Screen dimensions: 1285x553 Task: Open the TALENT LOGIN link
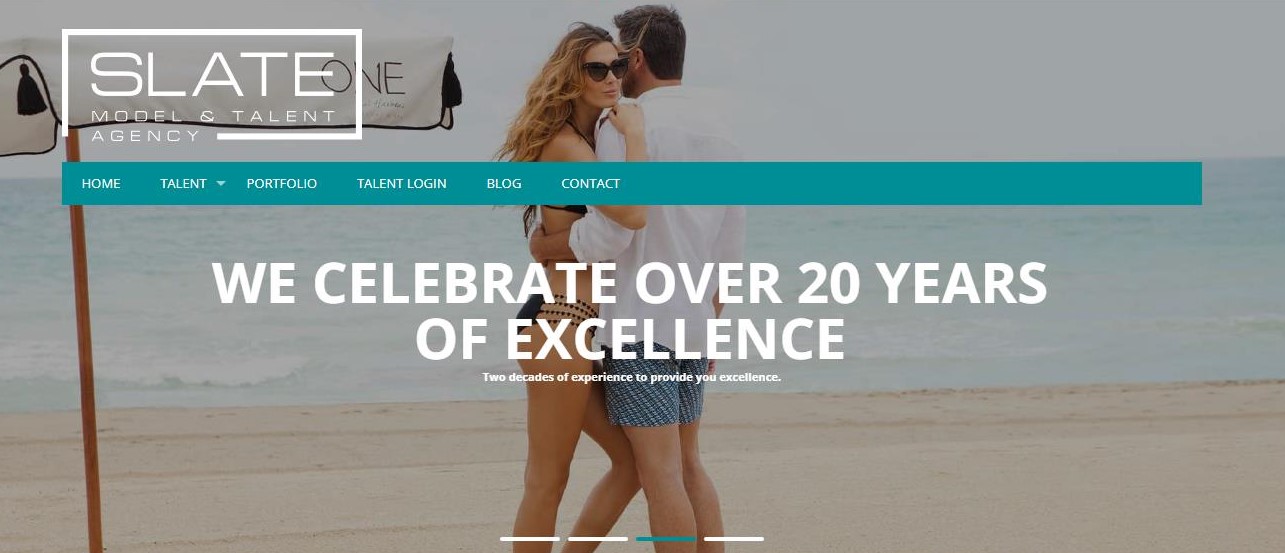click(402, 184)
